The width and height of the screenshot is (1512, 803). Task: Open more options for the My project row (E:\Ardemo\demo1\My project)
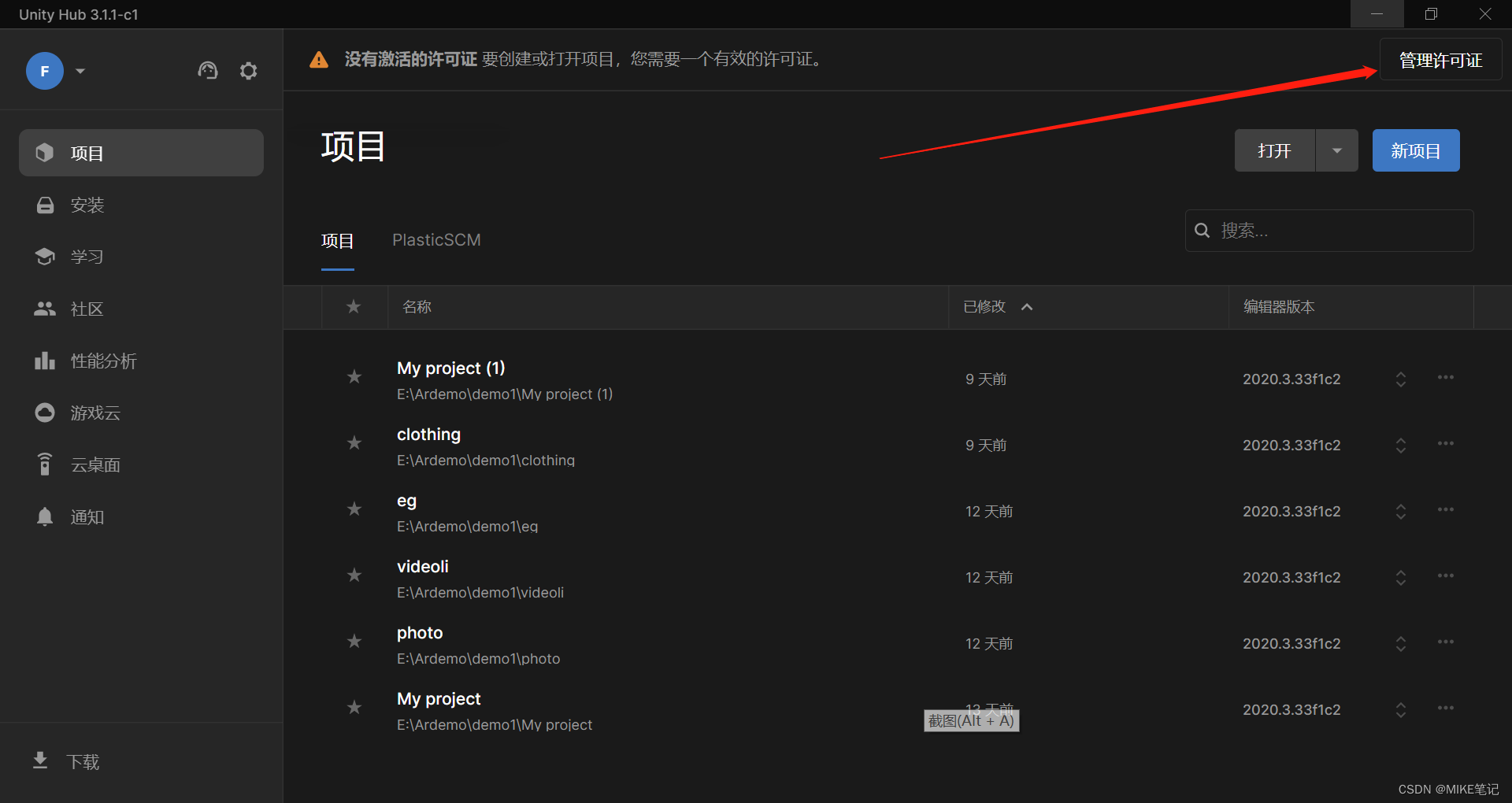click(x=1446, y=708)
